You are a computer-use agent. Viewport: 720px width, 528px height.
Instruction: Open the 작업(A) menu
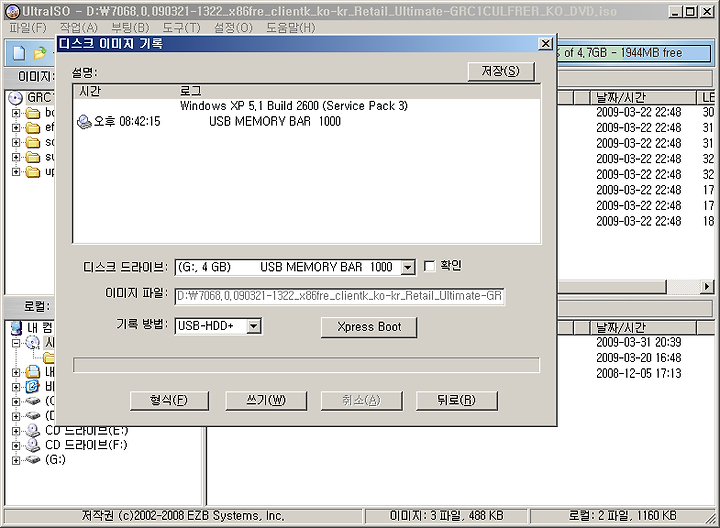pos(79,28)
